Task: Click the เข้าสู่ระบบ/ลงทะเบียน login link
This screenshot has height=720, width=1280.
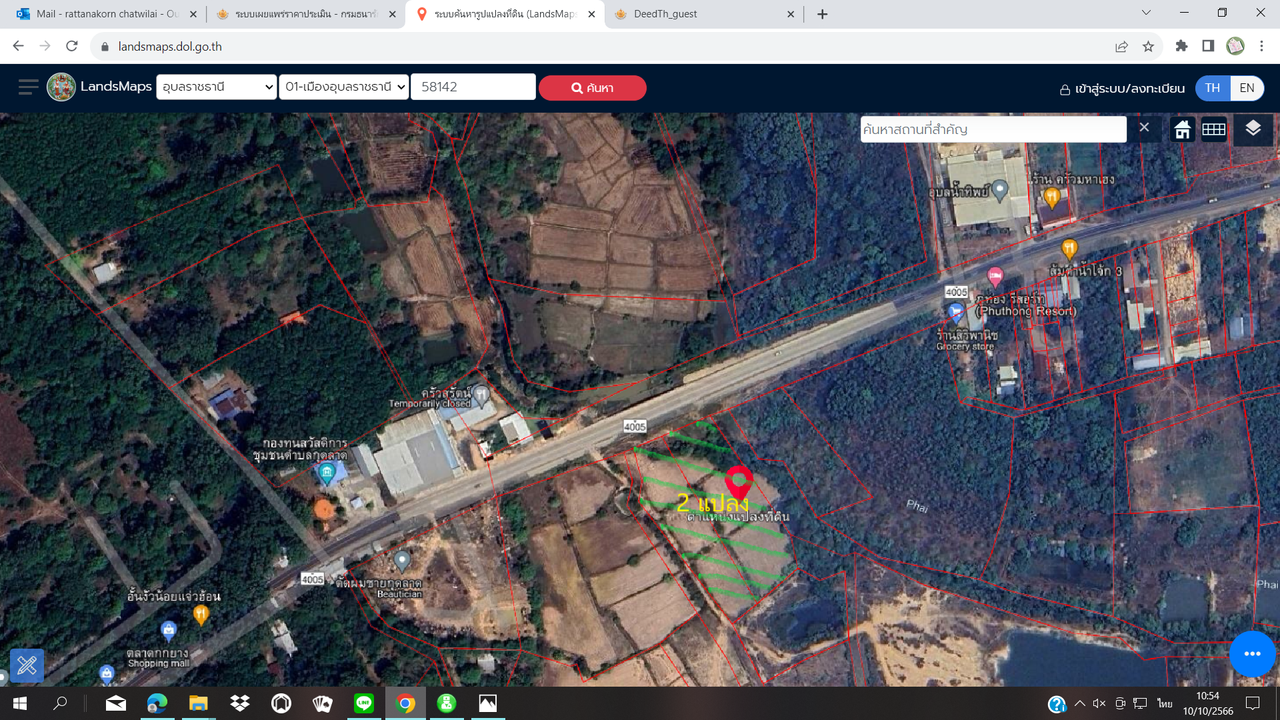Action: coord(1122,88)
